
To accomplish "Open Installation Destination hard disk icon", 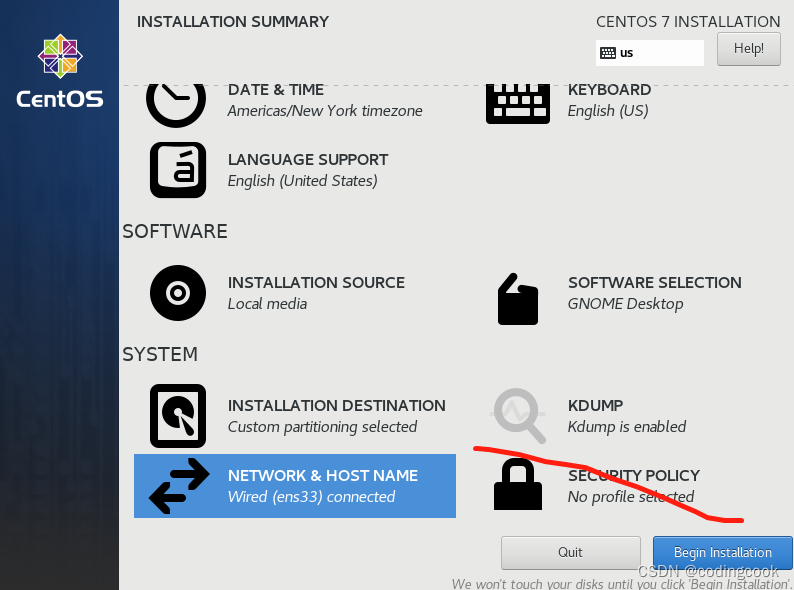I will coord(178,416).
